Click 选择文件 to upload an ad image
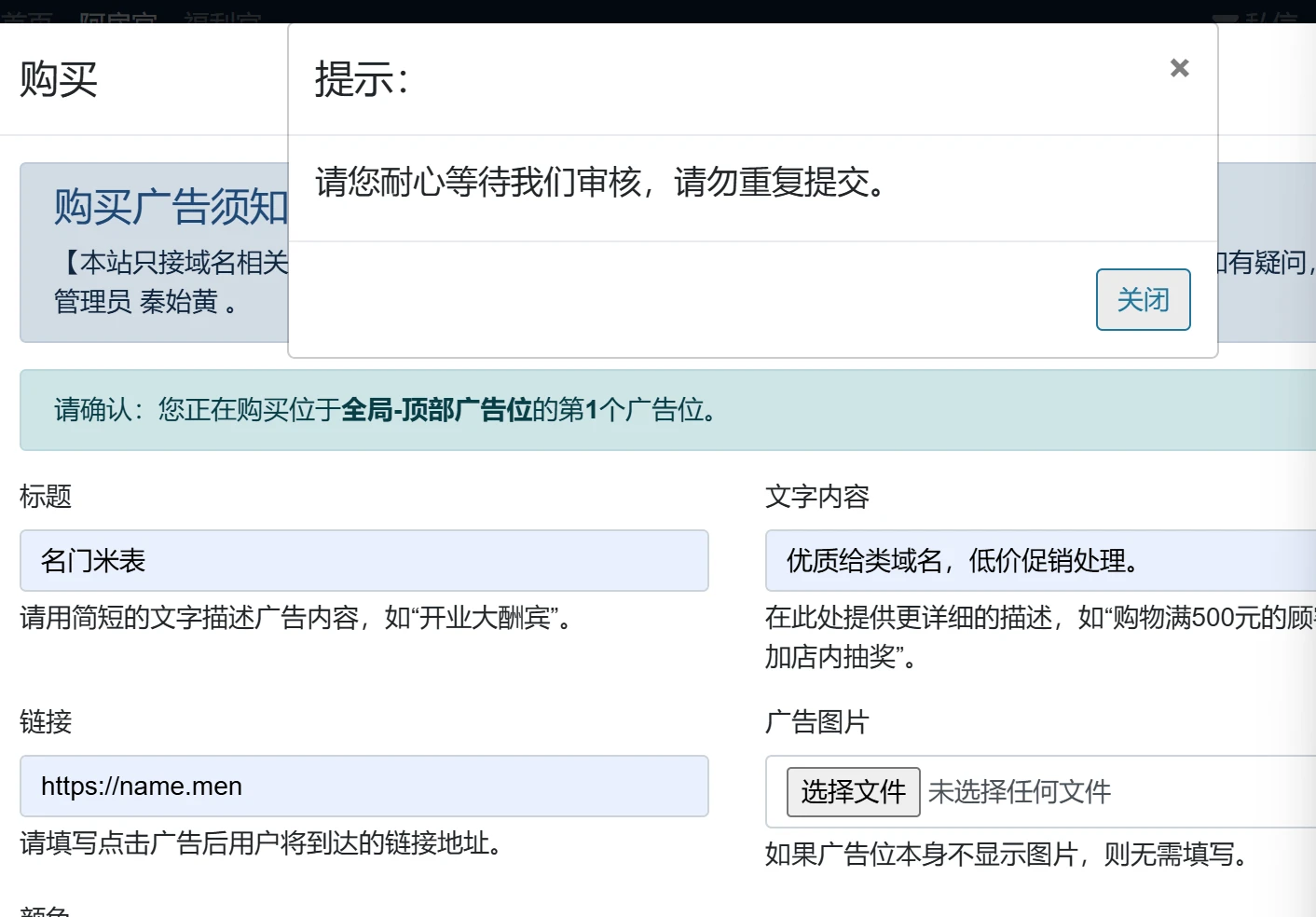The width and height of the screenshot is (1316, 917). [x=852, y=791]
